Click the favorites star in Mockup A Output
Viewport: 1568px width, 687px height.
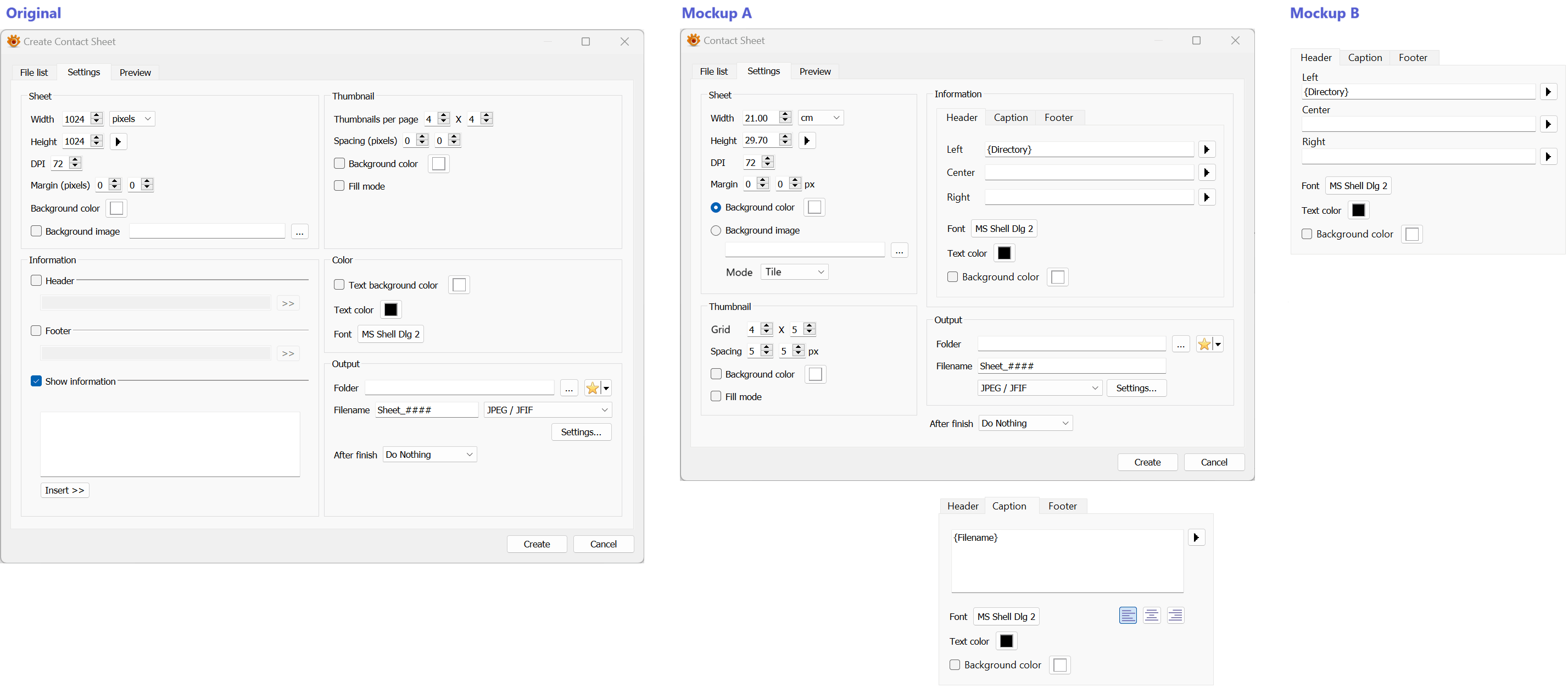[1204, 344]
